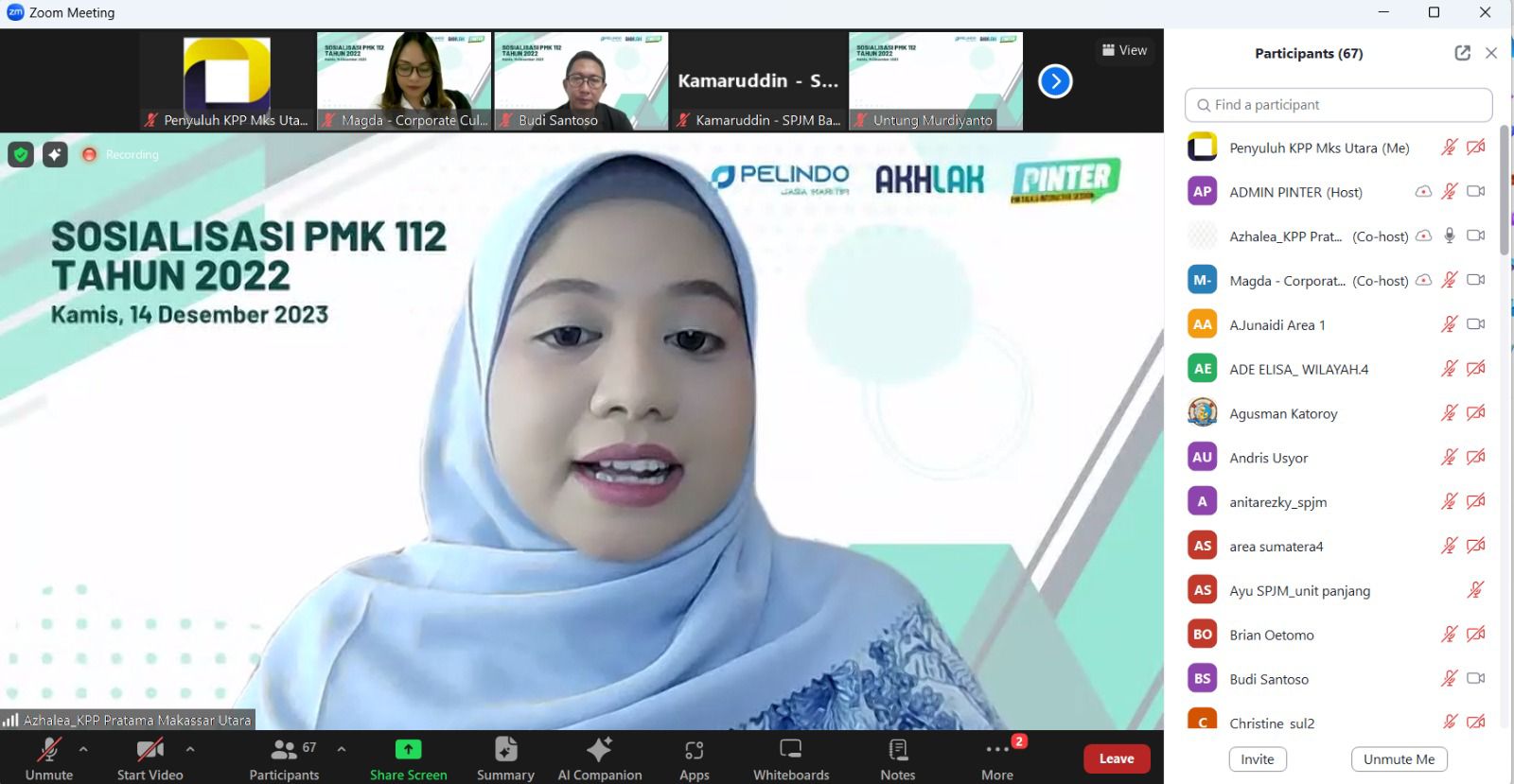Expand the chevron beside Participants button
This screenshot has width=1514, height=784.
(x=341, y=749)
